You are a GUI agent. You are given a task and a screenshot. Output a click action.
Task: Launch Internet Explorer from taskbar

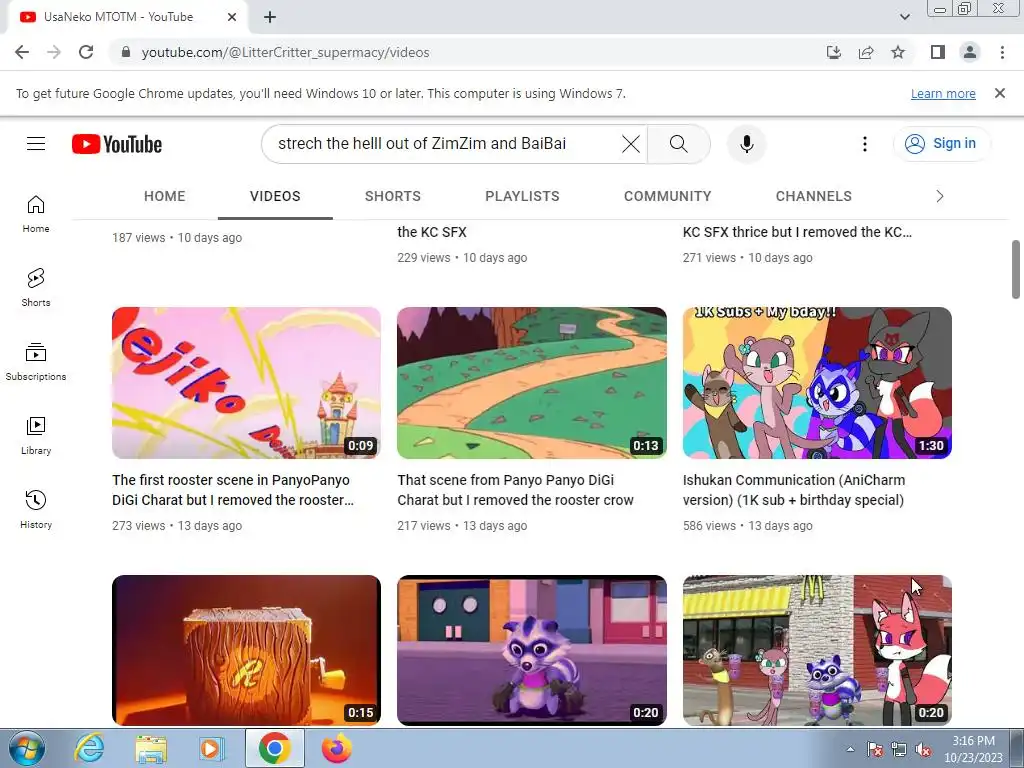[x=89, y=748]
